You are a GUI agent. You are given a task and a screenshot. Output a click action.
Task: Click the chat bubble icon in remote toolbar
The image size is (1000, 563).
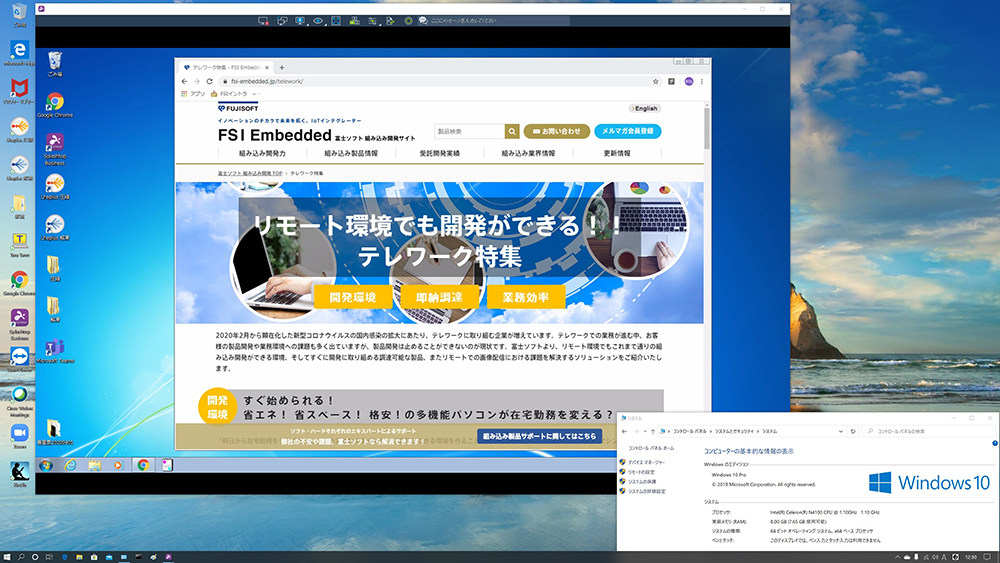click(x=422, y=21)
